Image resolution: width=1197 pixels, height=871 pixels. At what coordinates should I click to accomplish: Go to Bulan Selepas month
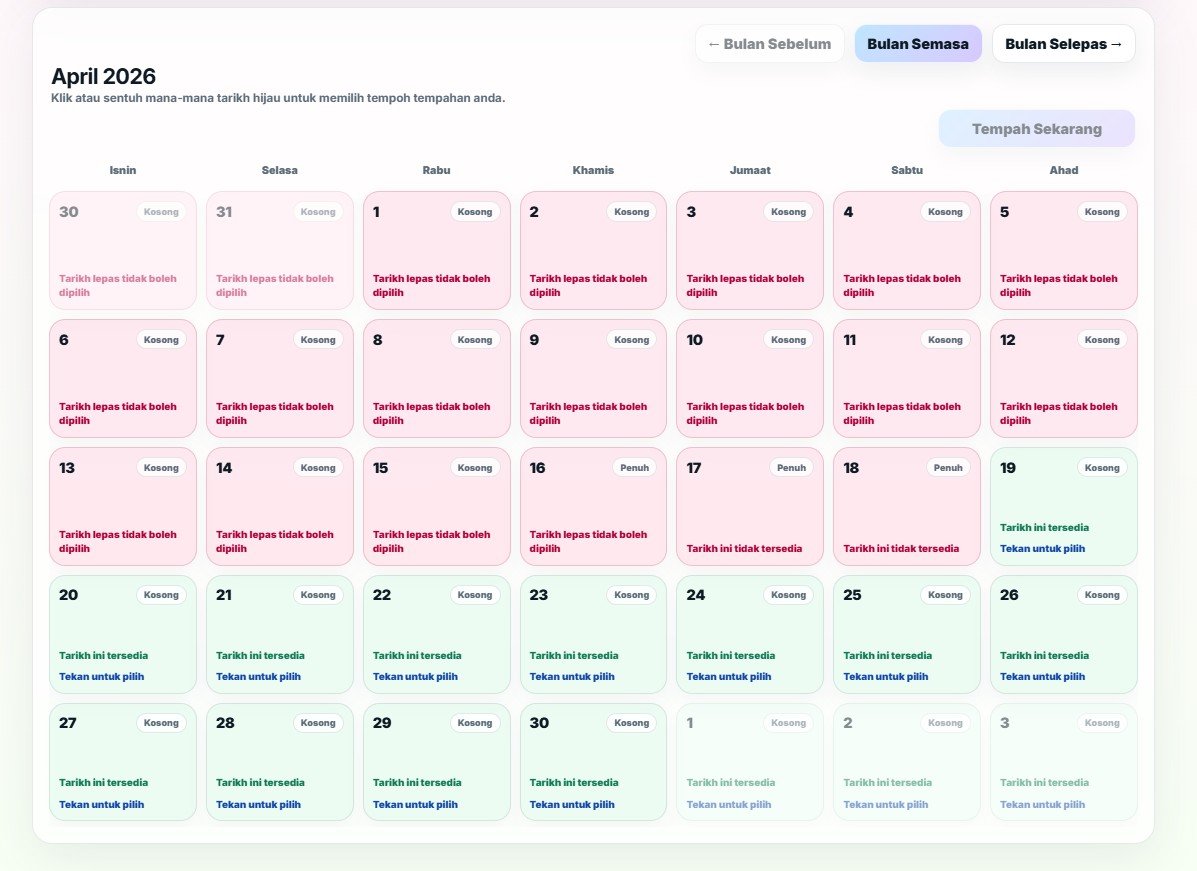coord(1063,43)
